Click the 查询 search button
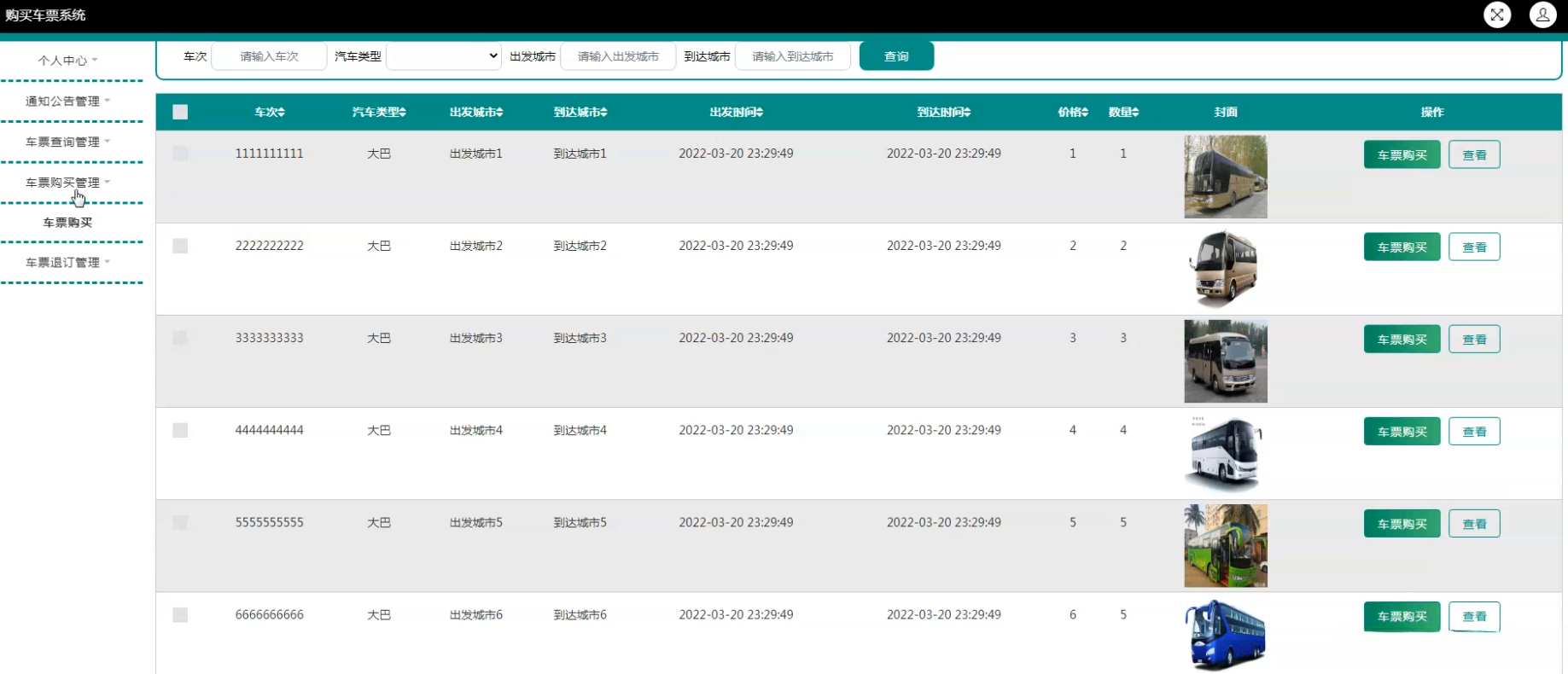1568x674 pixels. [x=896, y=56]
